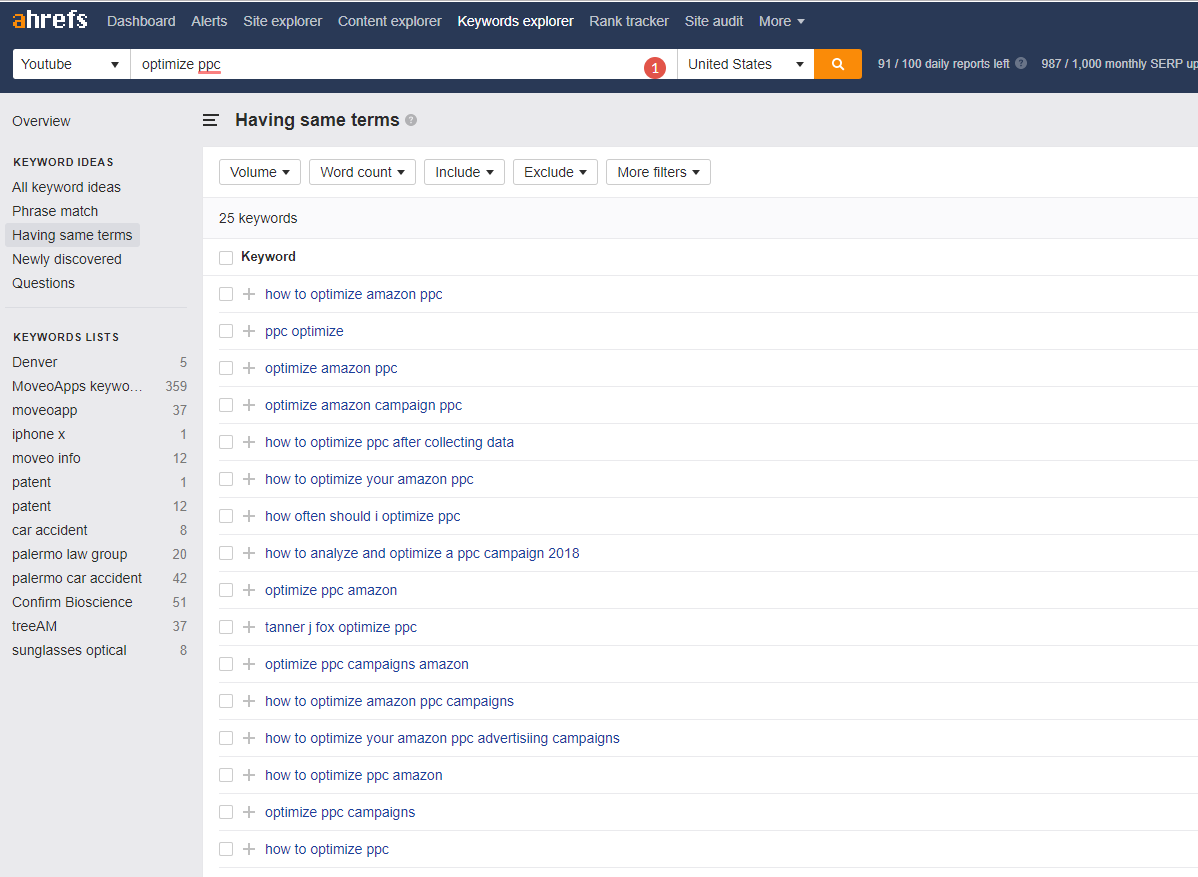Click the orange search magnifier button
Screen dimensions: 1198x877
click(837, 63)
